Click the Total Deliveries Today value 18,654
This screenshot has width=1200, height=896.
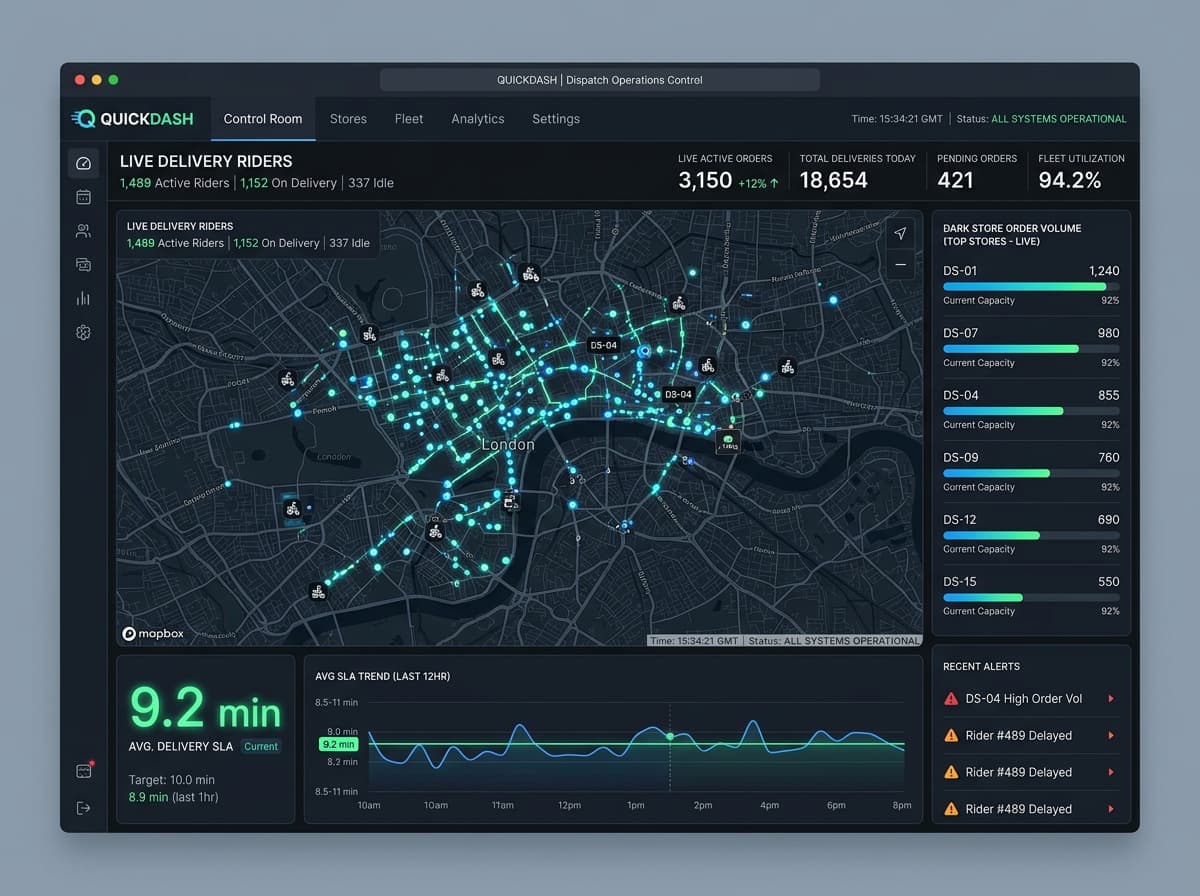(x=833, y=180)
